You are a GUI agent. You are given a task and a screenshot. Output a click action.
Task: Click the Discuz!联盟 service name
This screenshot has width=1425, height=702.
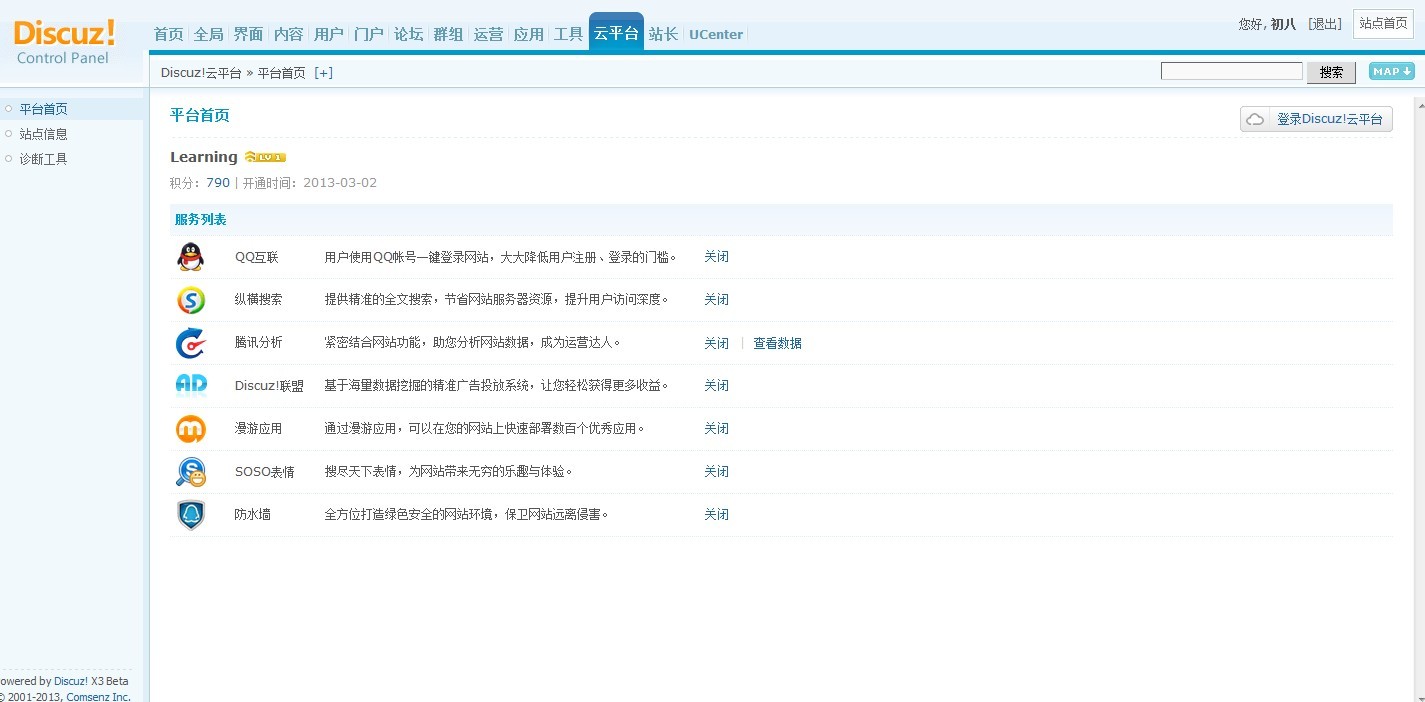pyautogui.click(x=269, y=386)
